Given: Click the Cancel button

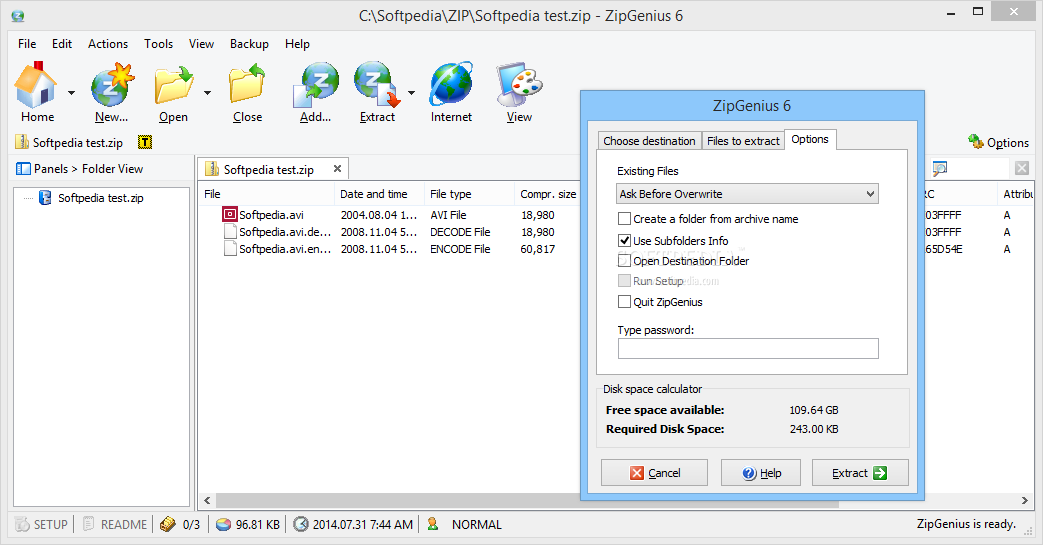Looking at the screenshot, I should click(655, 472).
